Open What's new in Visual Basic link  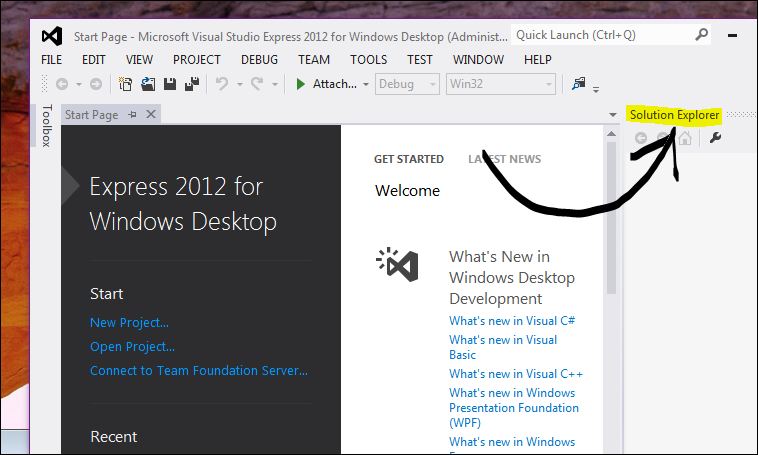503,347
